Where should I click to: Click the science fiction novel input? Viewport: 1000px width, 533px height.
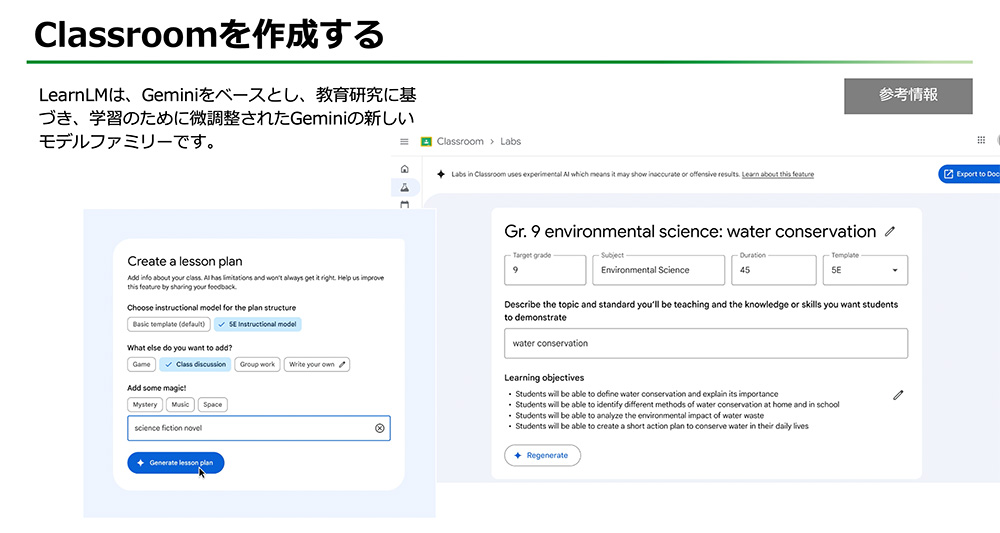pyautogui.click(x=258, y=428)
